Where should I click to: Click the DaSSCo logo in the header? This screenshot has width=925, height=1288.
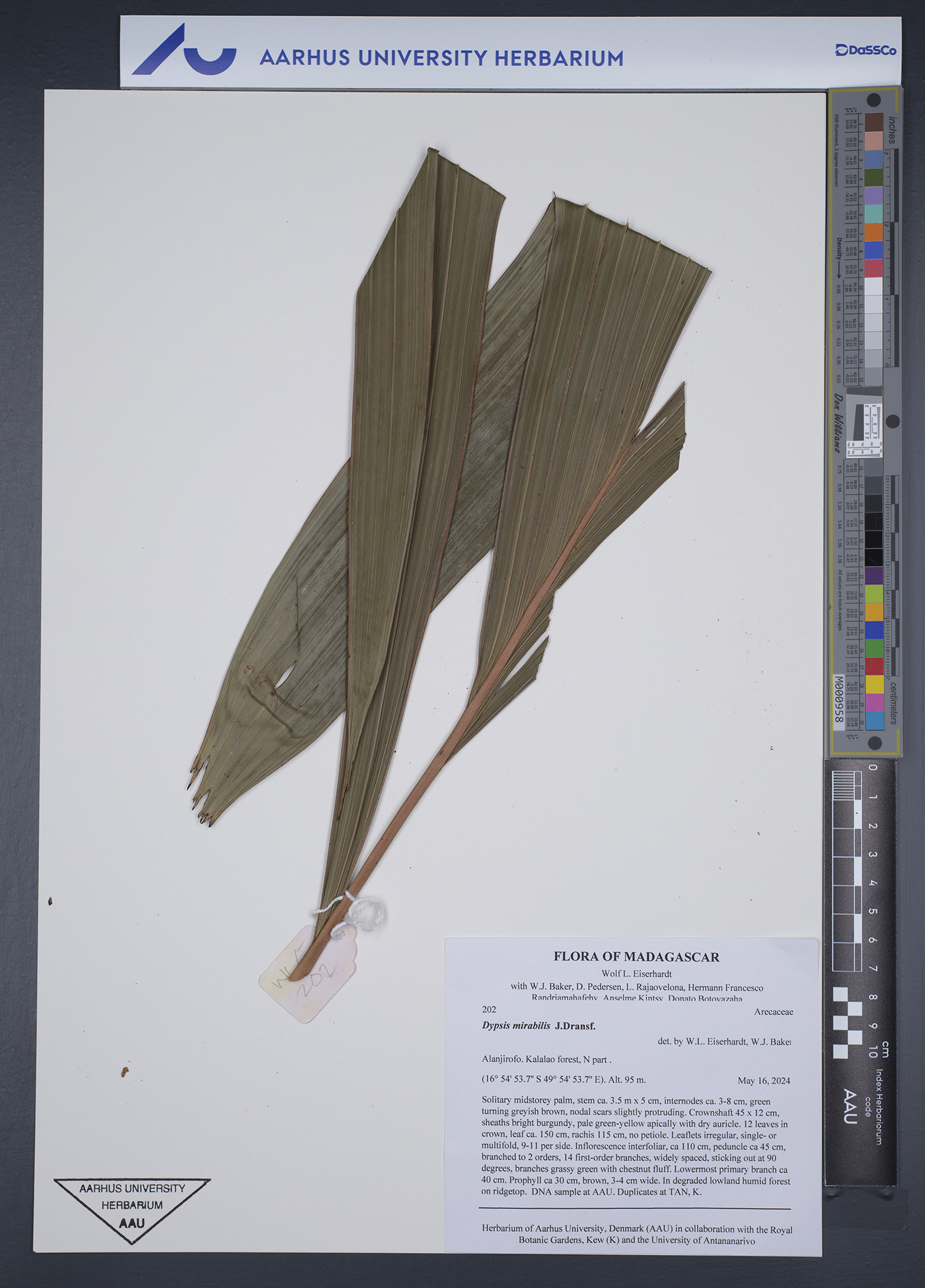coord(865,50)
